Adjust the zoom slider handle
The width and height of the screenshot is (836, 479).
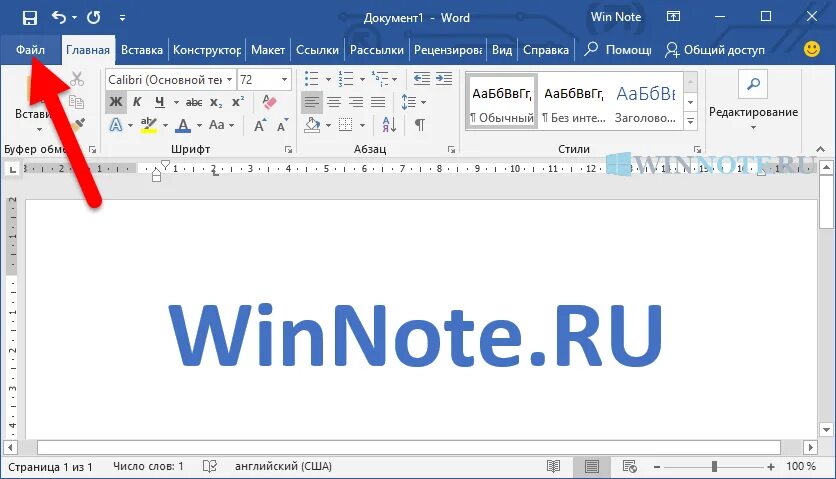point(714,467)
